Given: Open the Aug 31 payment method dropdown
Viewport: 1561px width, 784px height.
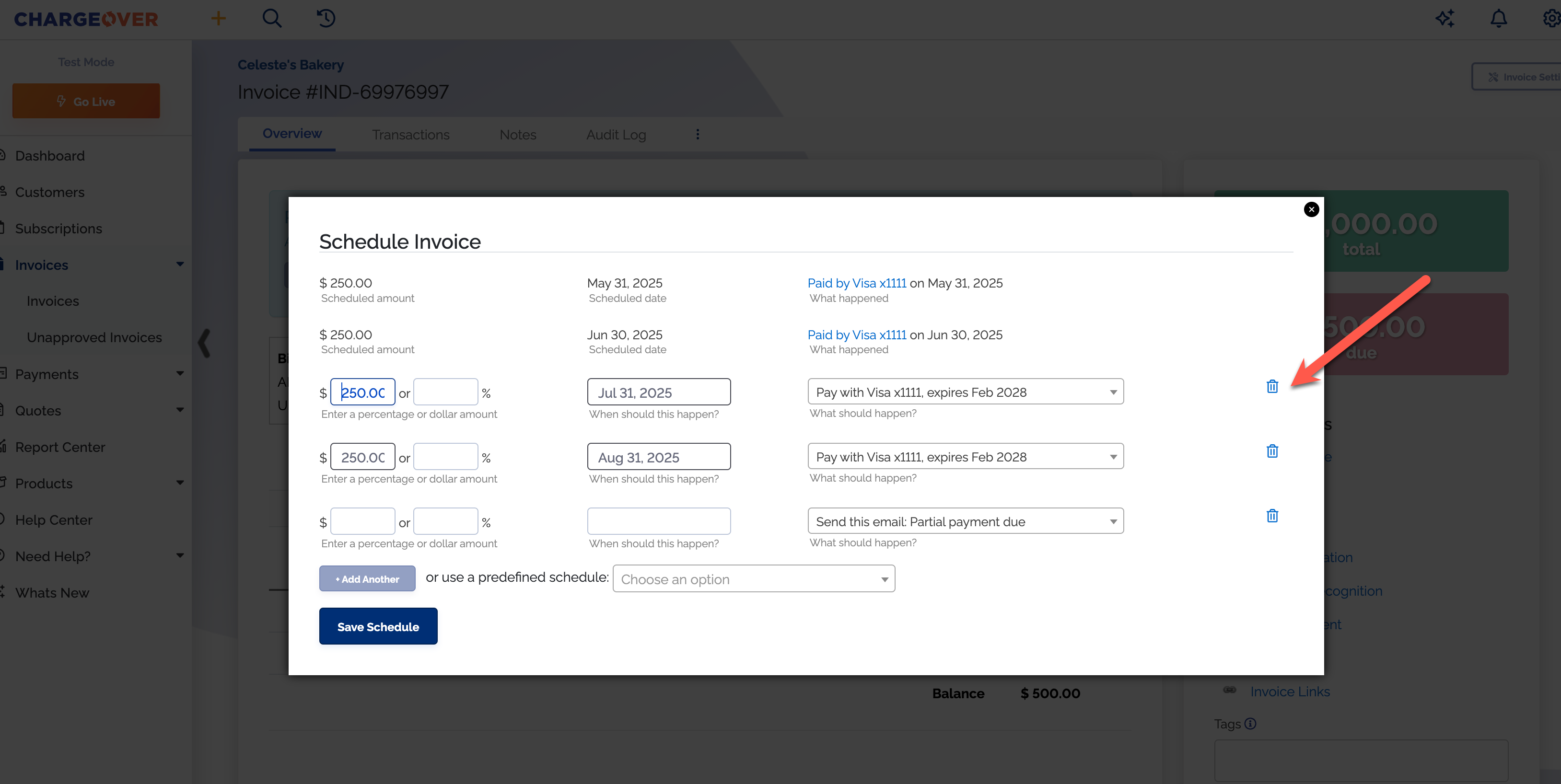Looking at the screenshot, I should coord(966,457).
